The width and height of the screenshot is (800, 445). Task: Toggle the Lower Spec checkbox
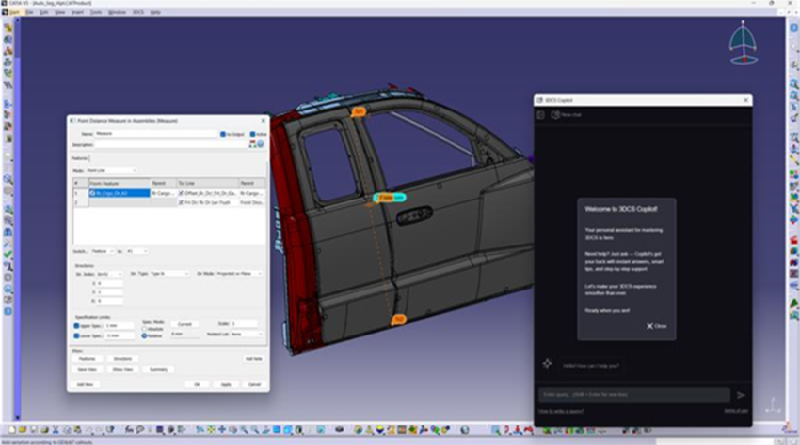pyautogui.click(x=76, y=336)
